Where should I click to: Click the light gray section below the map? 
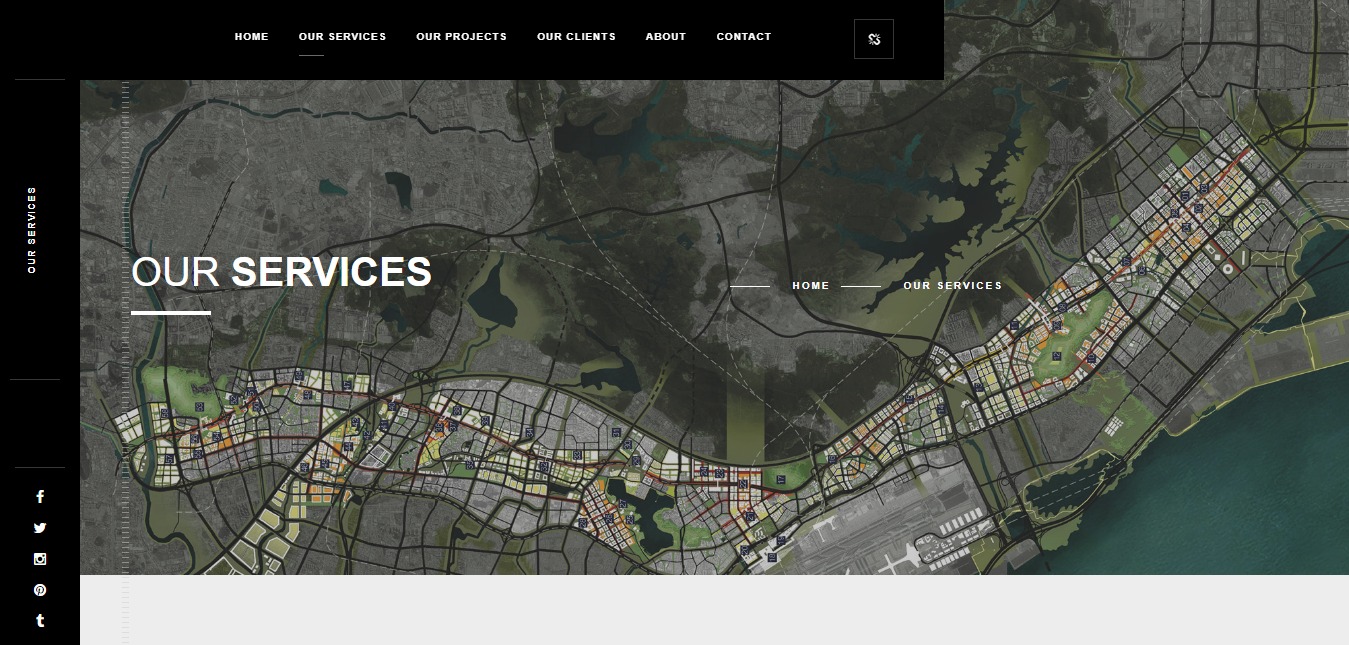click(700, 610)
